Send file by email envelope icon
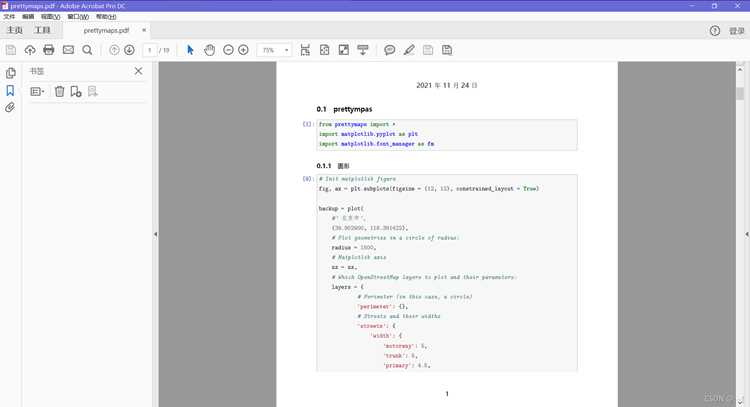Viewport: 750px width, 407px height. [x=68, y=50]
